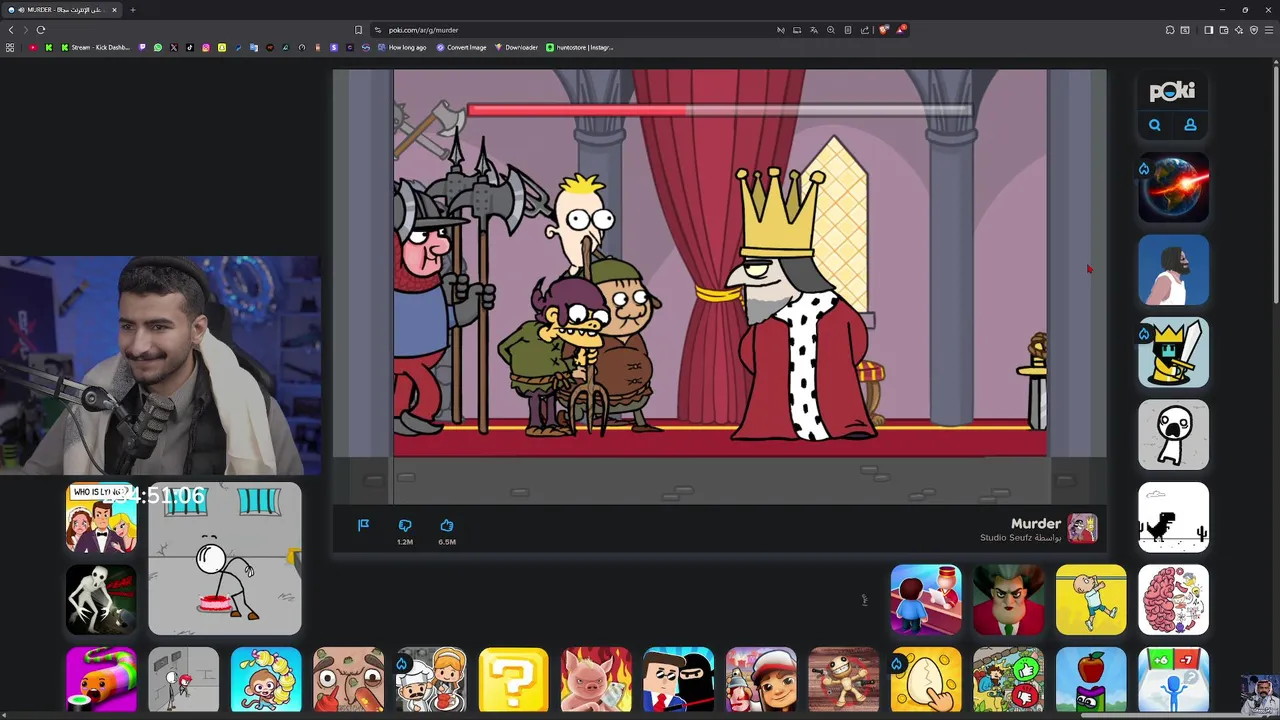Viewport: 1280px width, 720px height.
Task: Open the Poki user profile icon
Action: click(1190, 125)
